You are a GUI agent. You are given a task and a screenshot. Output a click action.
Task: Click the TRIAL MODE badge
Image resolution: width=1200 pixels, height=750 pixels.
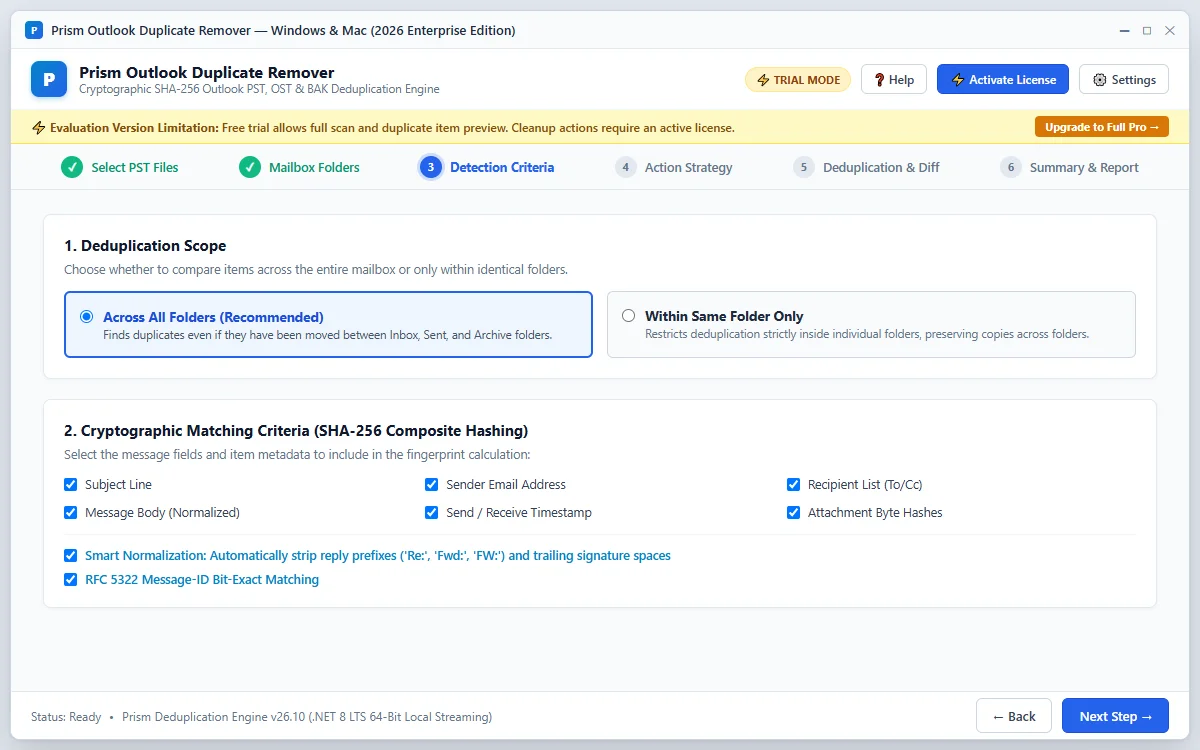798,80
